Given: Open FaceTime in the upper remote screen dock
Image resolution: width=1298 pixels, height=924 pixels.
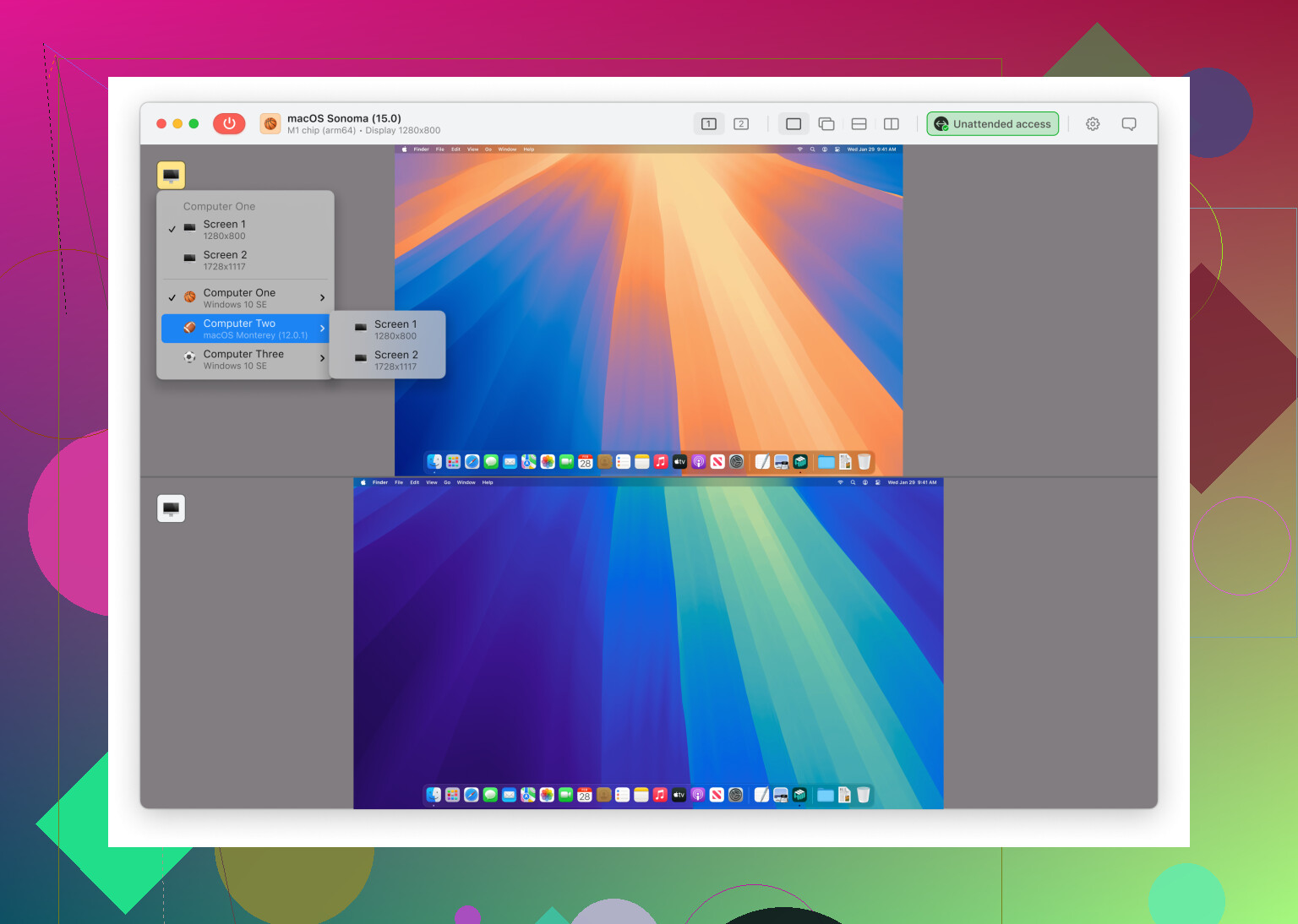Looking at the screenshot, I should [566, 461].
